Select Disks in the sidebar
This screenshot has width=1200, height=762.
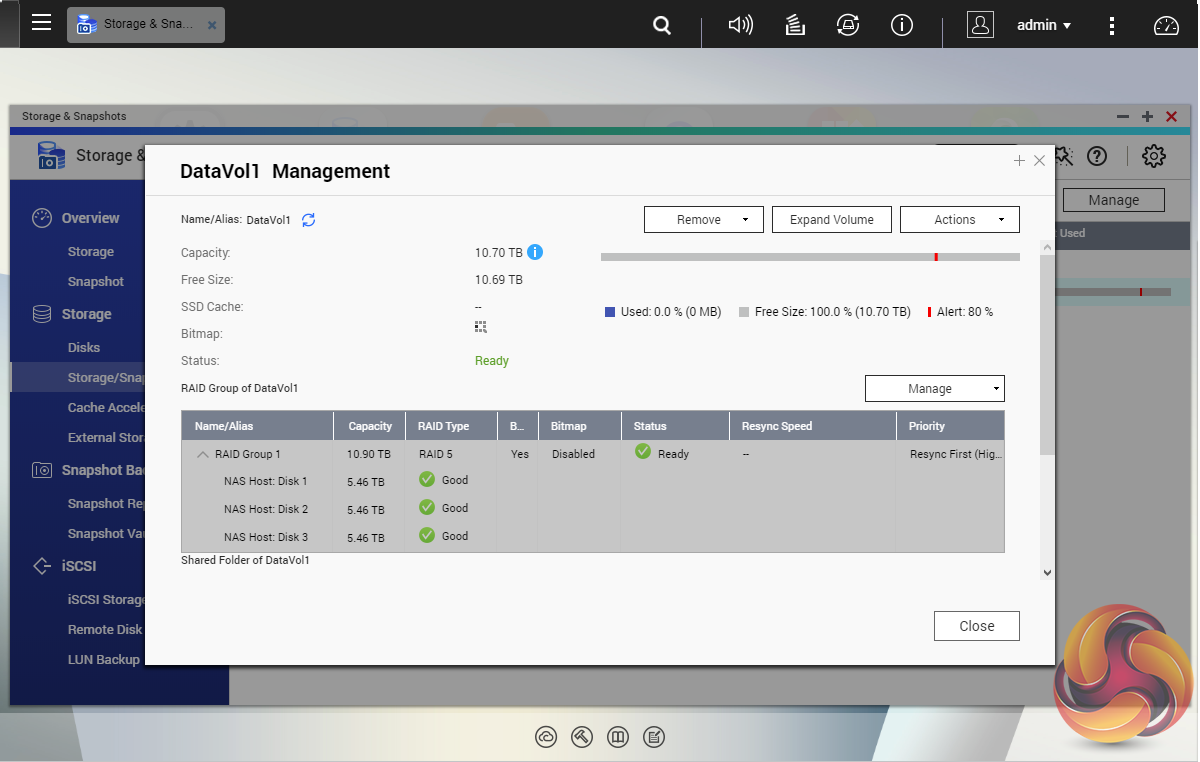click(84, 348)
